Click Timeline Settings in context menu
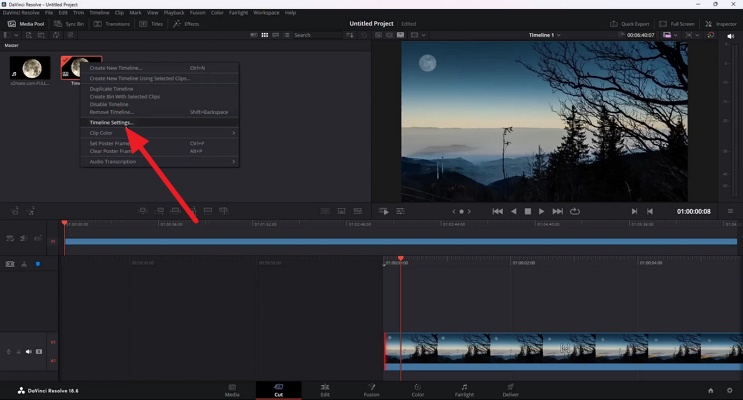The height and width of the screenshot is (400, 743). click(x=111, y=123)
